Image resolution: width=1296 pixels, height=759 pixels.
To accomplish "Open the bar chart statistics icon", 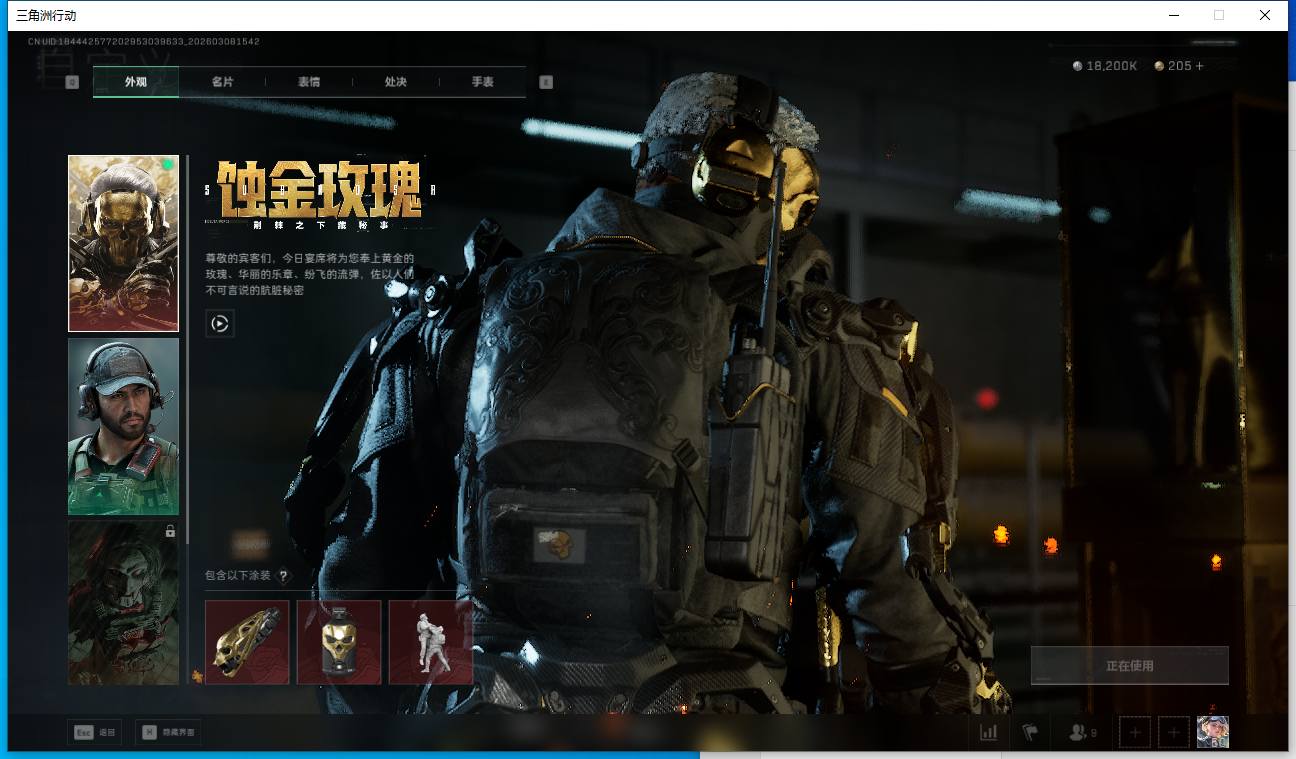I will click(x=989, y=733).
